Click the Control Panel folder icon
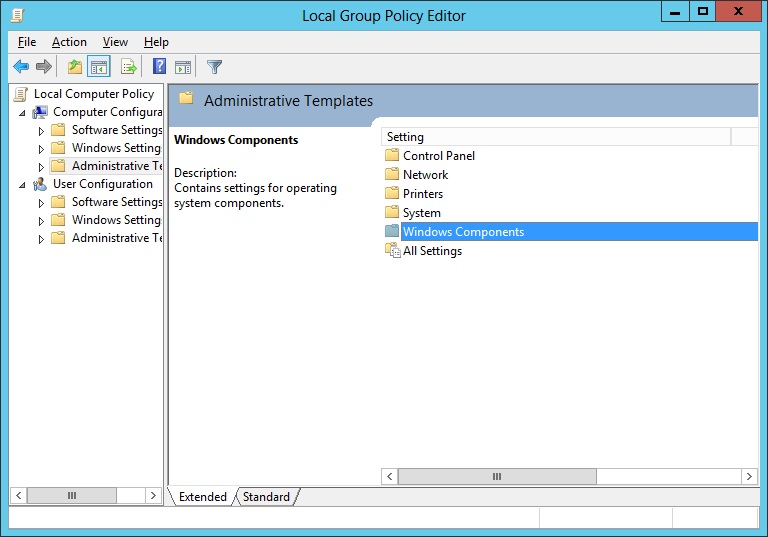This screenshot has height=537, width=768. tap(392, 155)
